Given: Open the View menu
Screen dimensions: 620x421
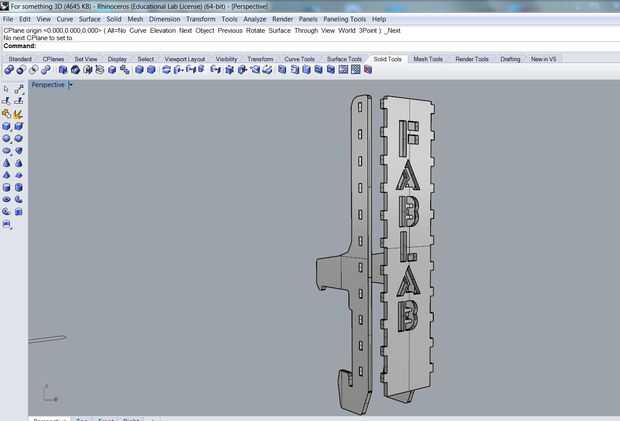Looking at the screenshot, I should [x=43, y=19].
